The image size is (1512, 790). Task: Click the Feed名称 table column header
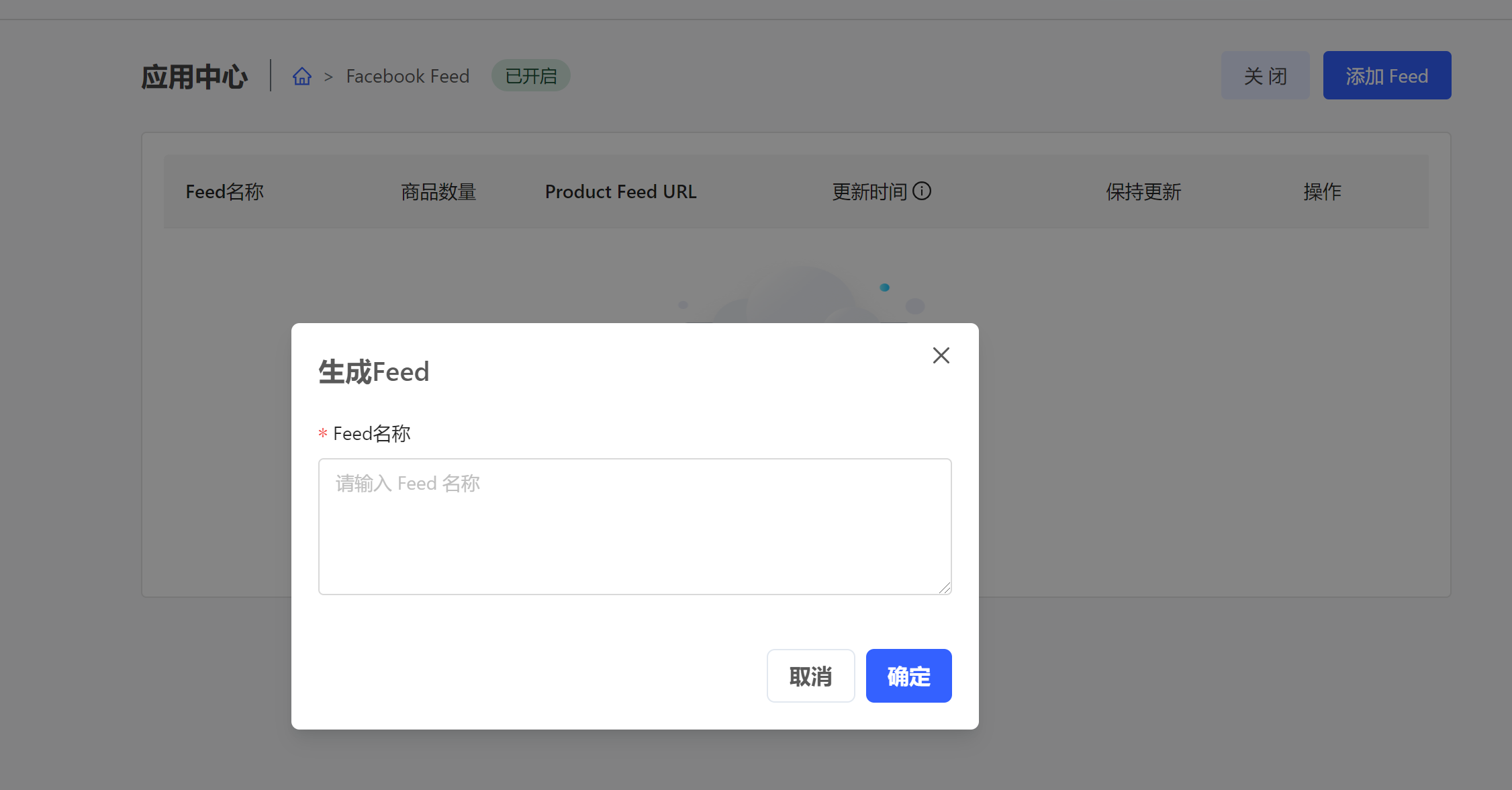coord(225,192)
